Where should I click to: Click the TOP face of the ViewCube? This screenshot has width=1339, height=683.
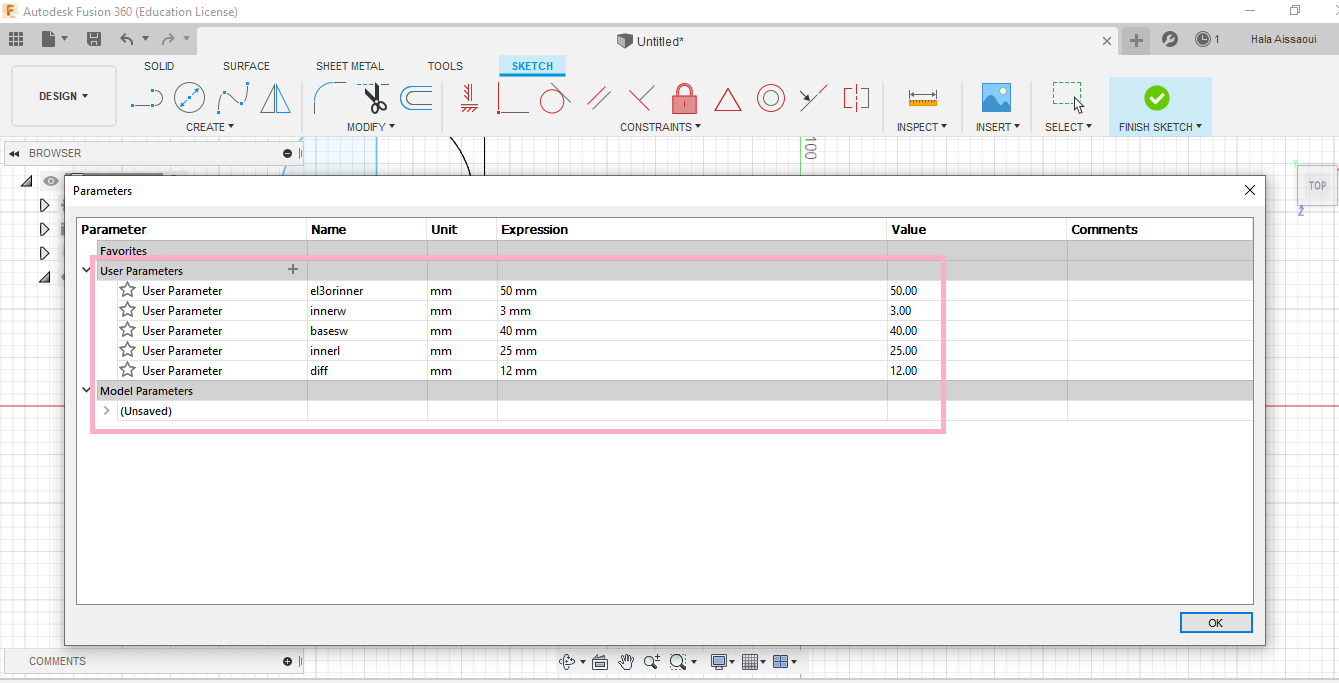tap(1317, 185)
